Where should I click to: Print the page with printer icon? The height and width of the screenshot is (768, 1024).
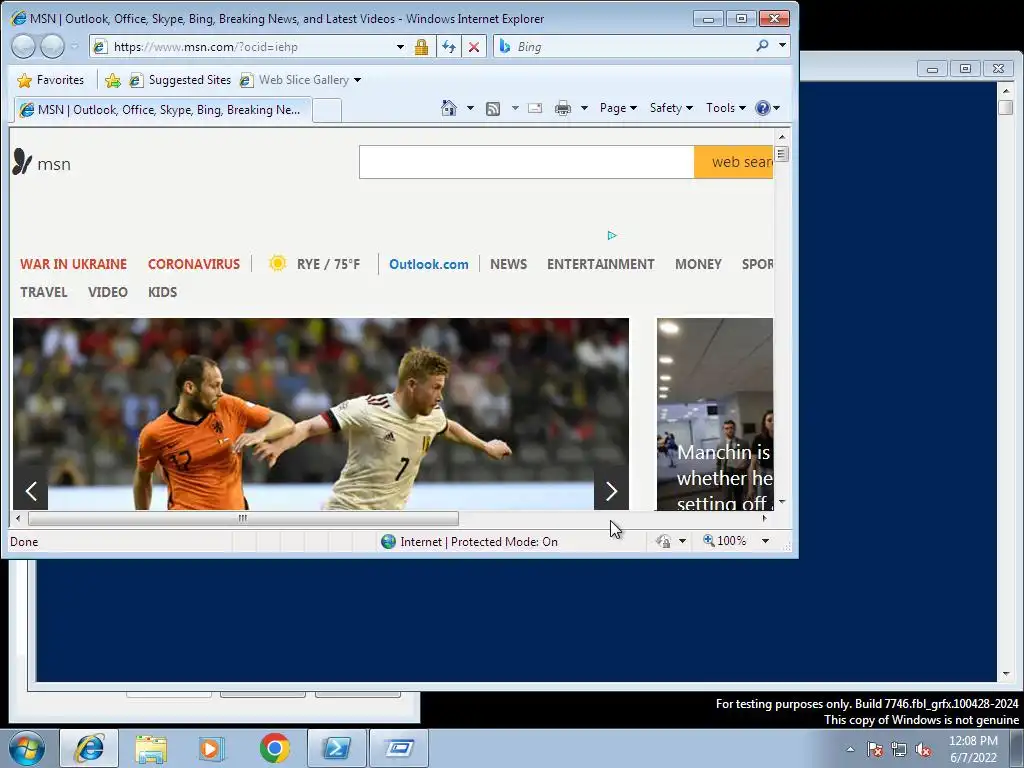coord(562,108)
